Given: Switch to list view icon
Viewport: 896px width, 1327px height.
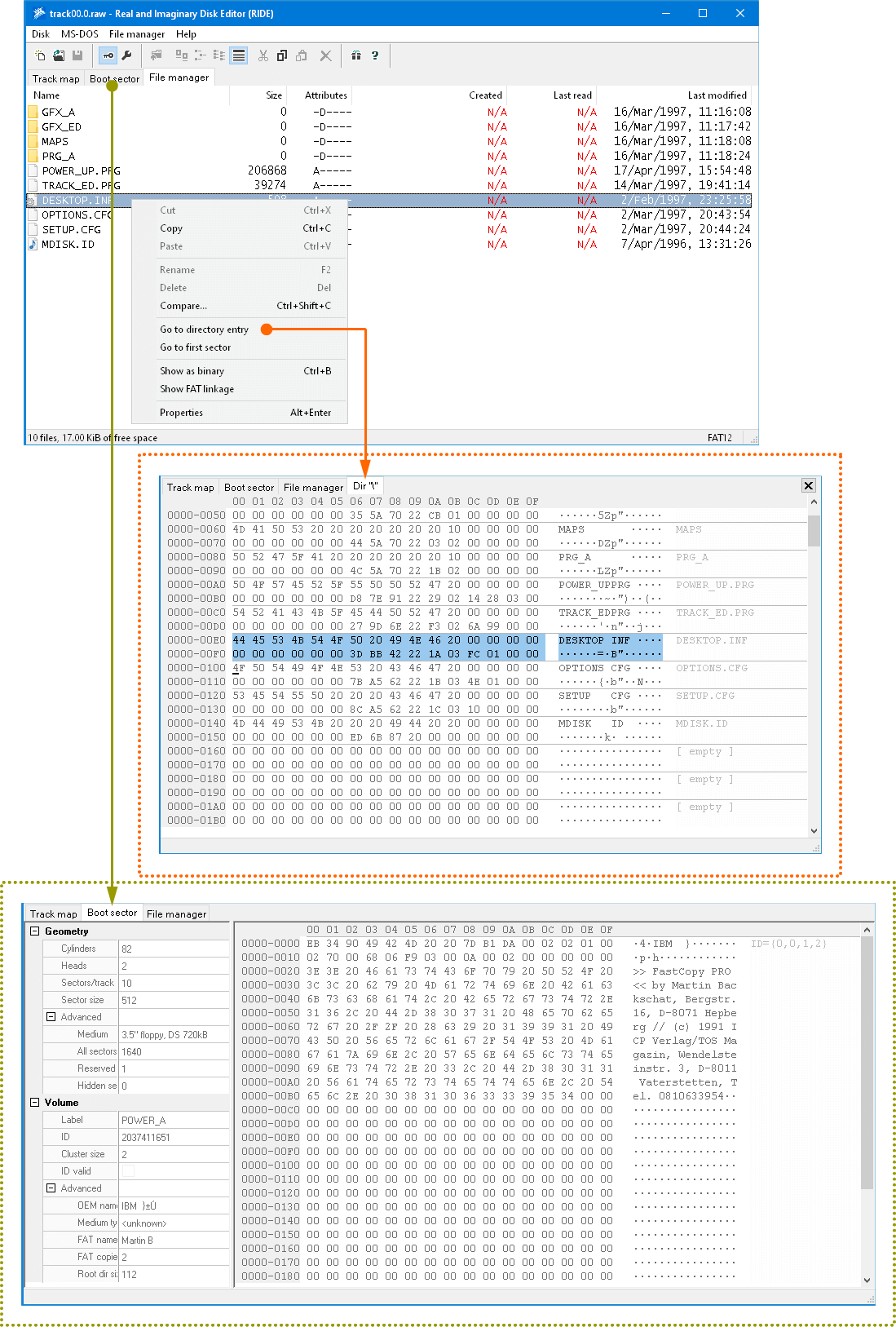Looking at the screenshot, I should 219,55.
